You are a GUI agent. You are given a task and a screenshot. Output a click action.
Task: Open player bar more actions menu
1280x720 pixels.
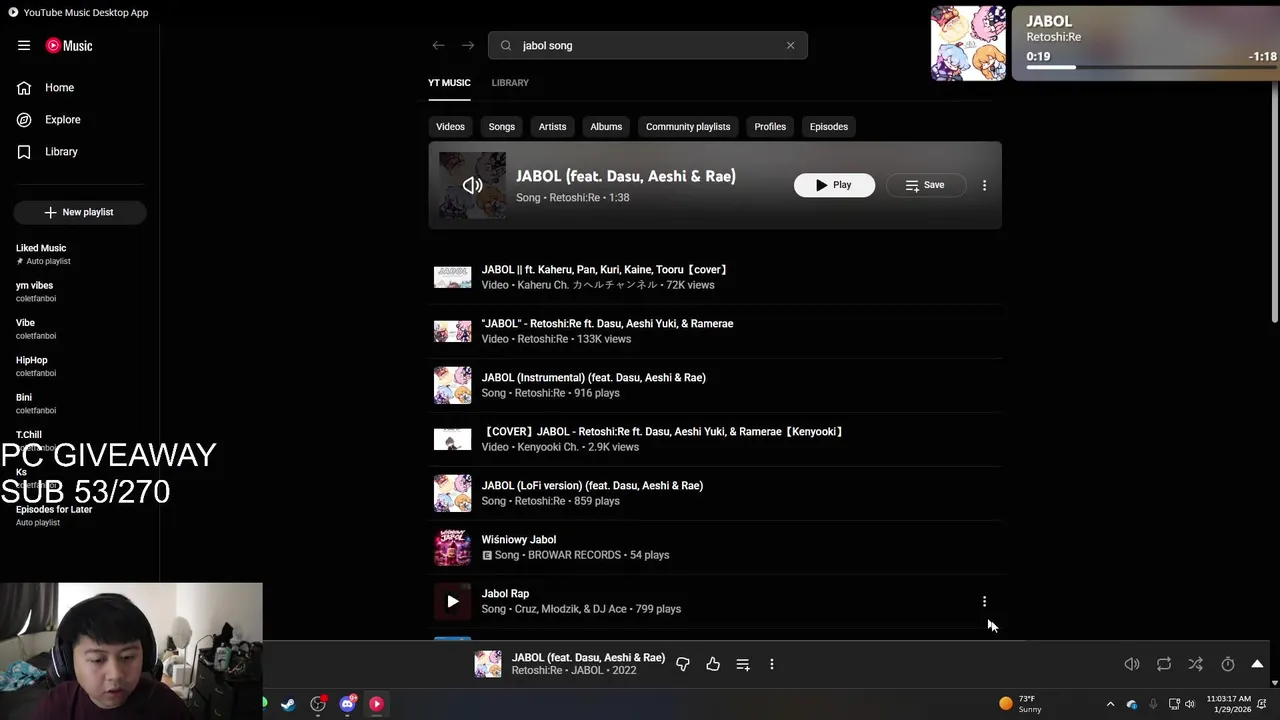coord(771,664)
